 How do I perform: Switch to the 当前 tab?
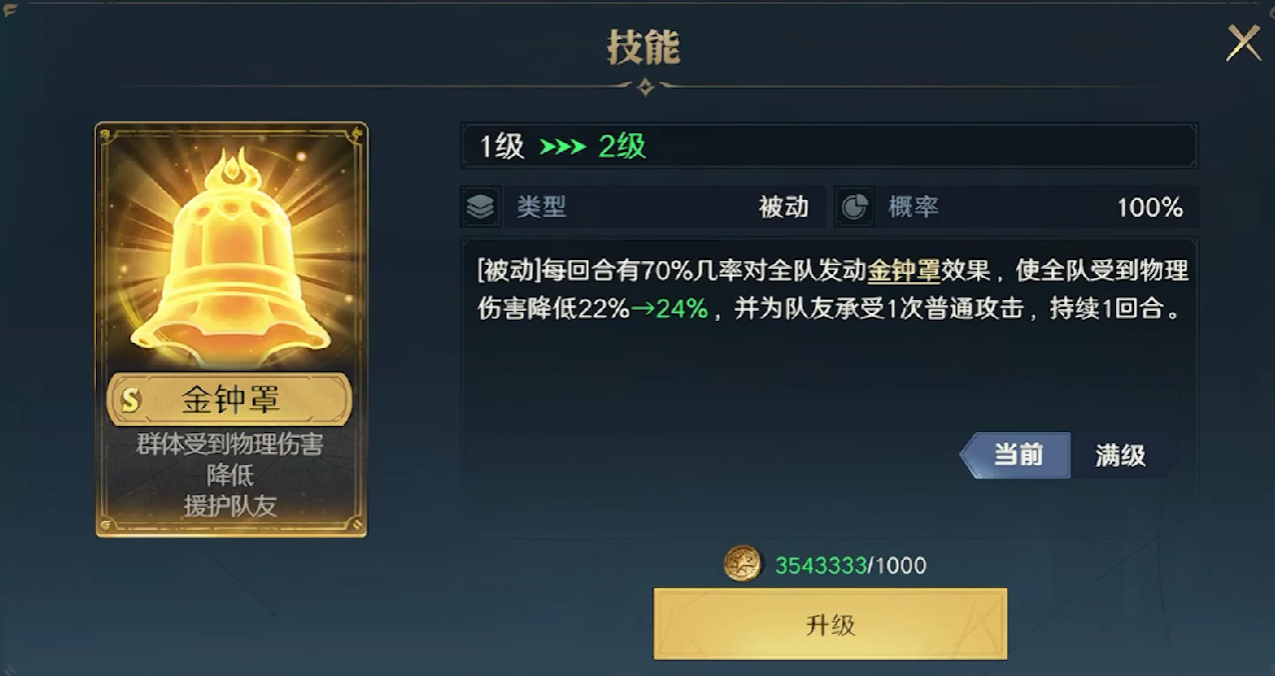pos(1016,456)
